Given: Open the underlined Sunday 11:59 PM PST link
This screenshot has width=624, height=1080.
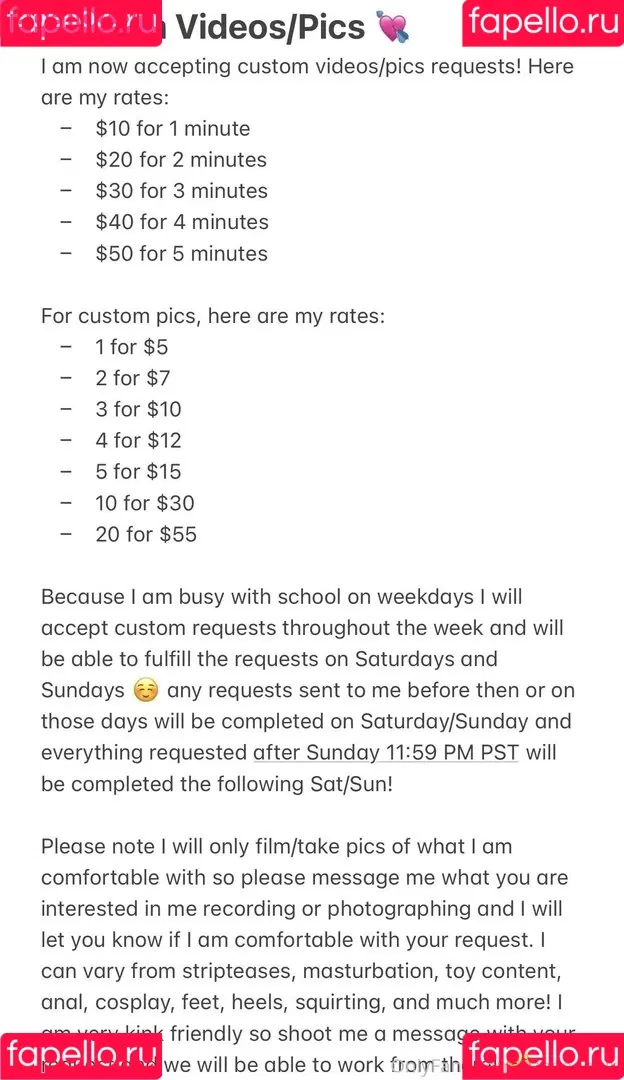Looking at the screenshot, I should click(x=386, y=753).
